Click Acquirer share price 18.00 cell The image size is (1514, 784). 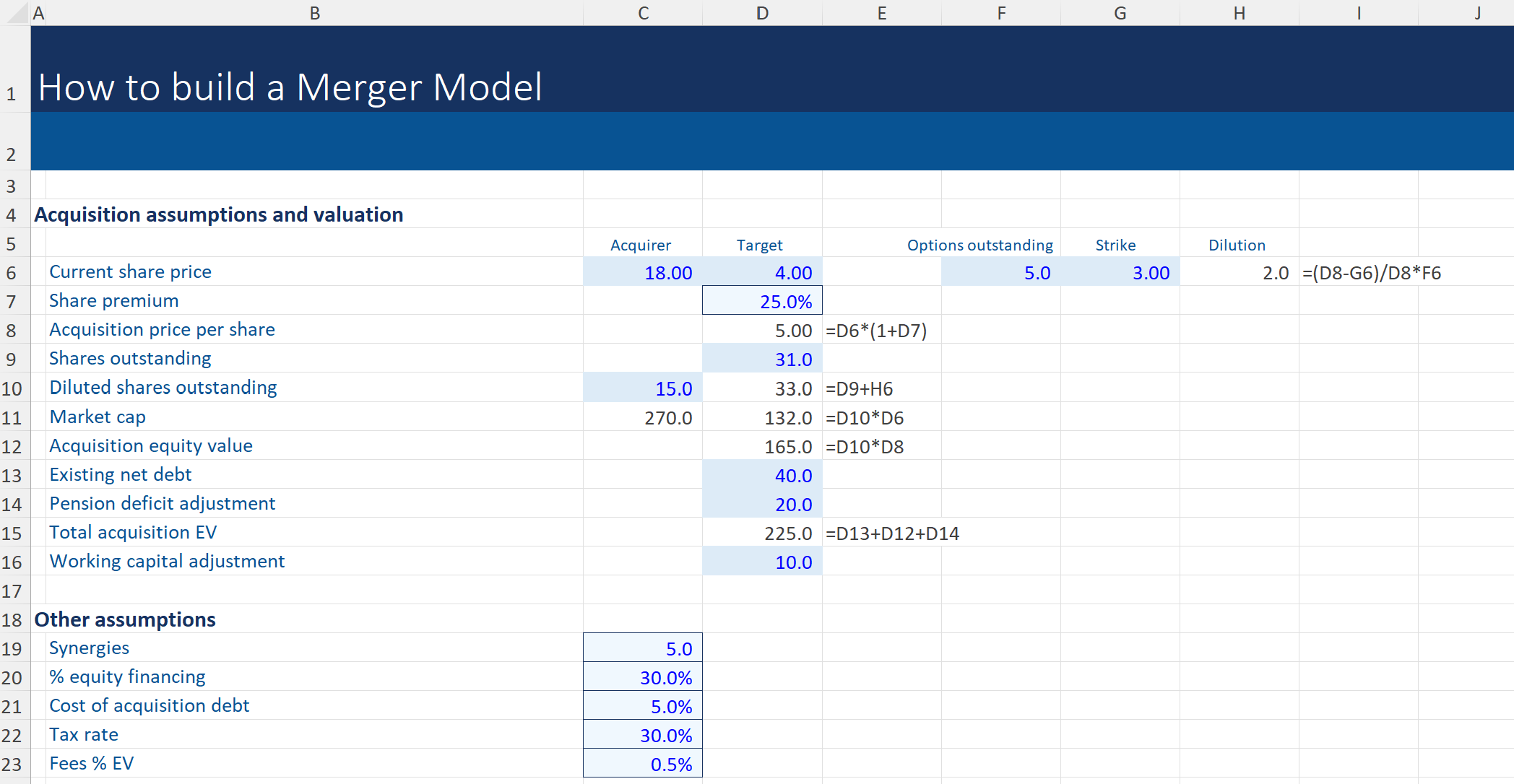(x=643, y=272)
